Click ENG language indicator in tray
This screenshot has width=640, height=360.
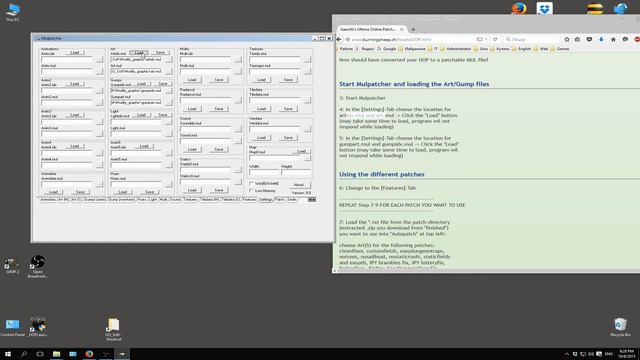coord(609,354)
